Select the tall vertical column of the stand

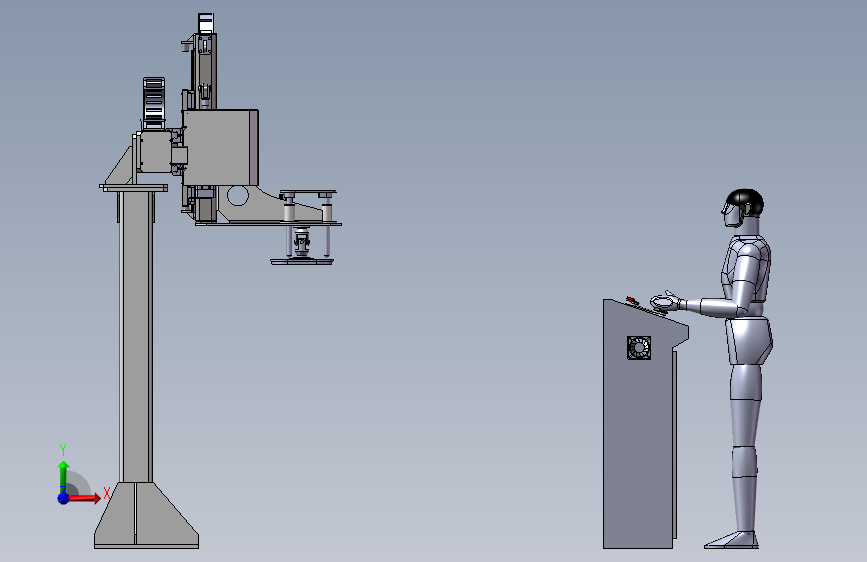tap(136, 336)
